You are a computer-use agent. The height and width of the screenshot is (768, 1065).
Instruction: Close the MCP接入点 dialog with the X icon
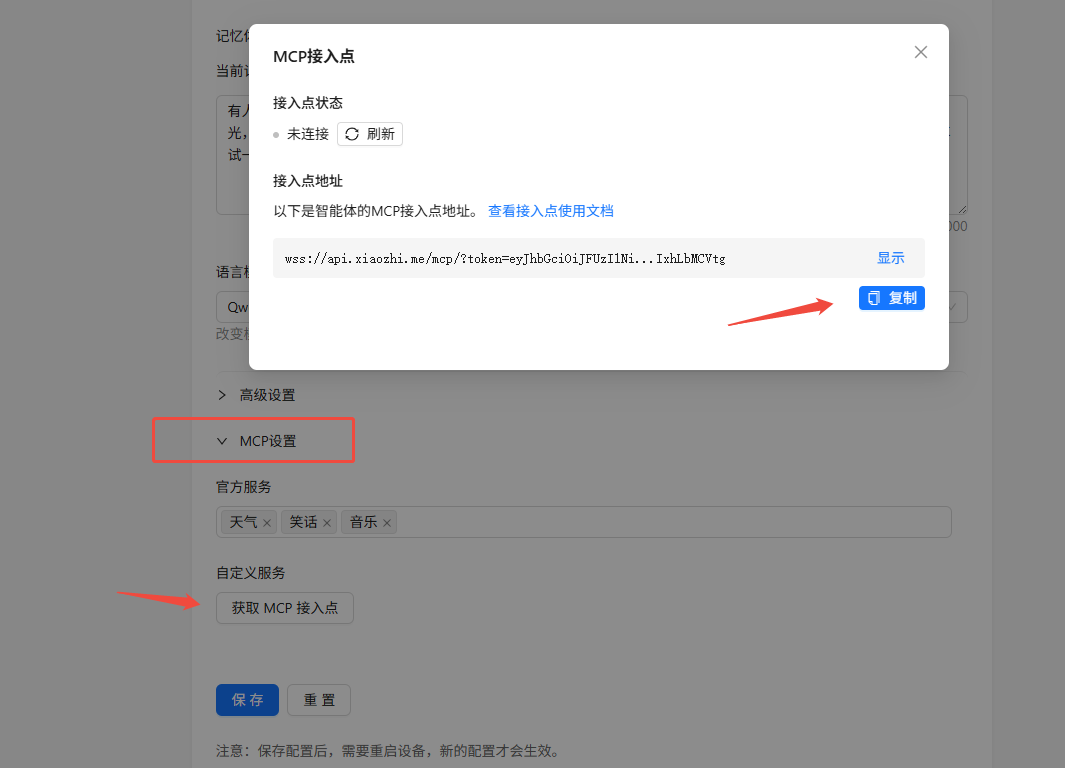[x=920, y=52]
